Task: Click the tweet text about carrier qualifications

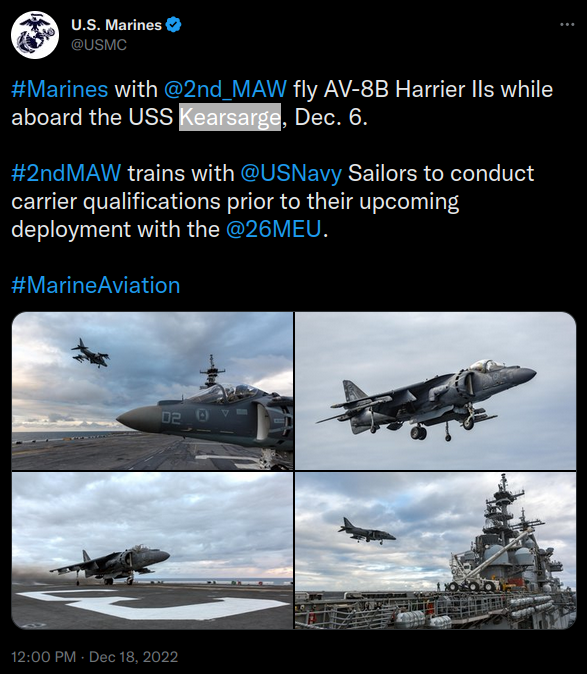Action: [x=272, y=201]
